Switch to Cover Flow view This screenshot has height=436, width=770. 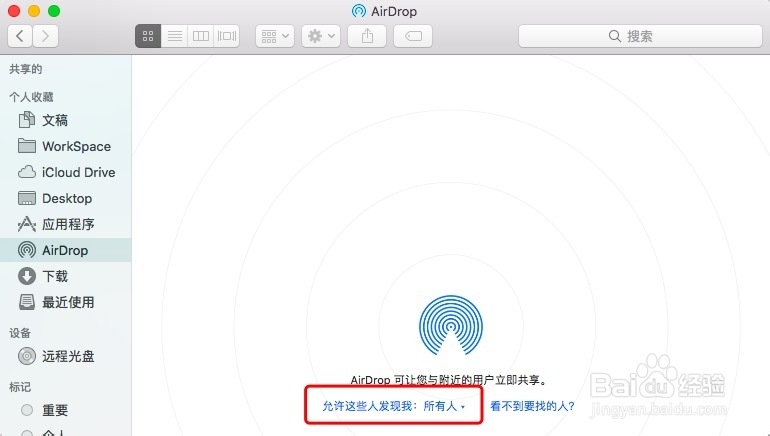point(226,36)
